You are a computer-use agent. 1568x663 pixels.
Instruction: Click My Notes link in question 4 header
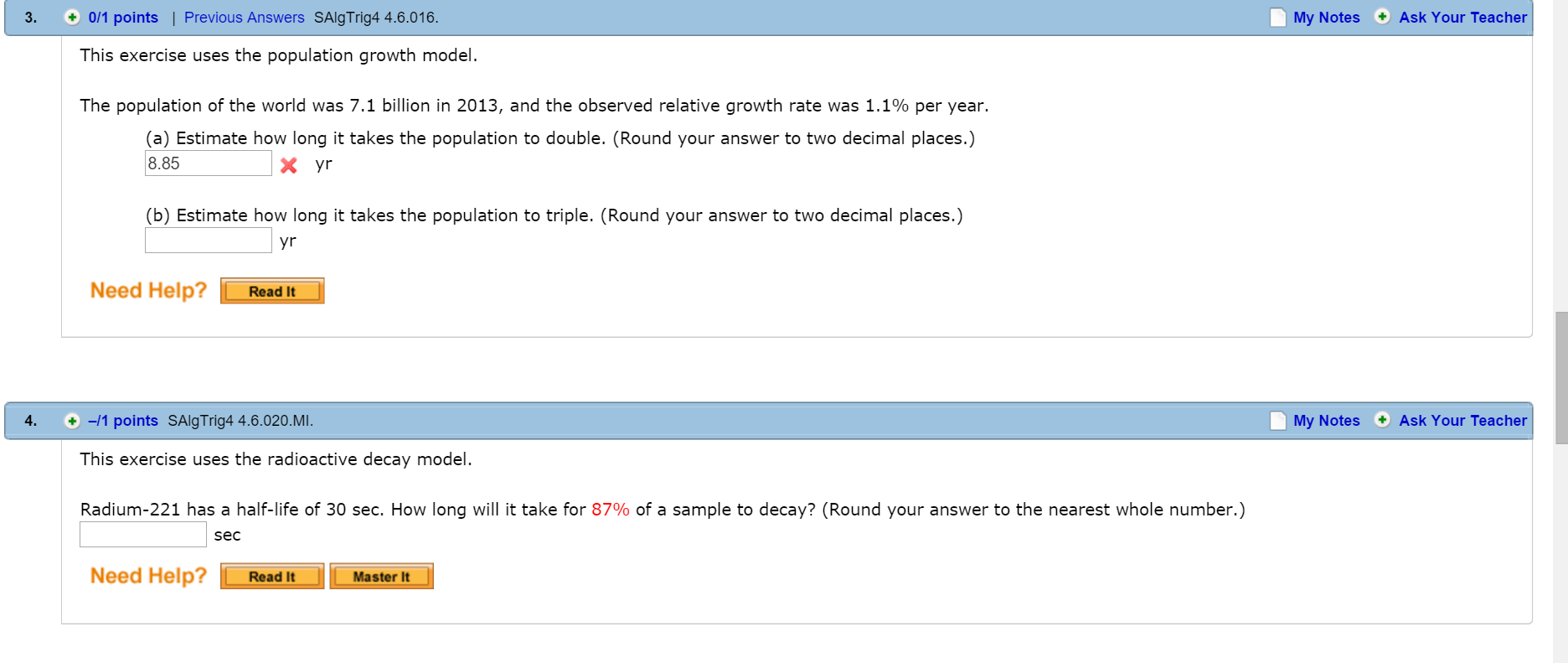click(x=1327, y=421)
